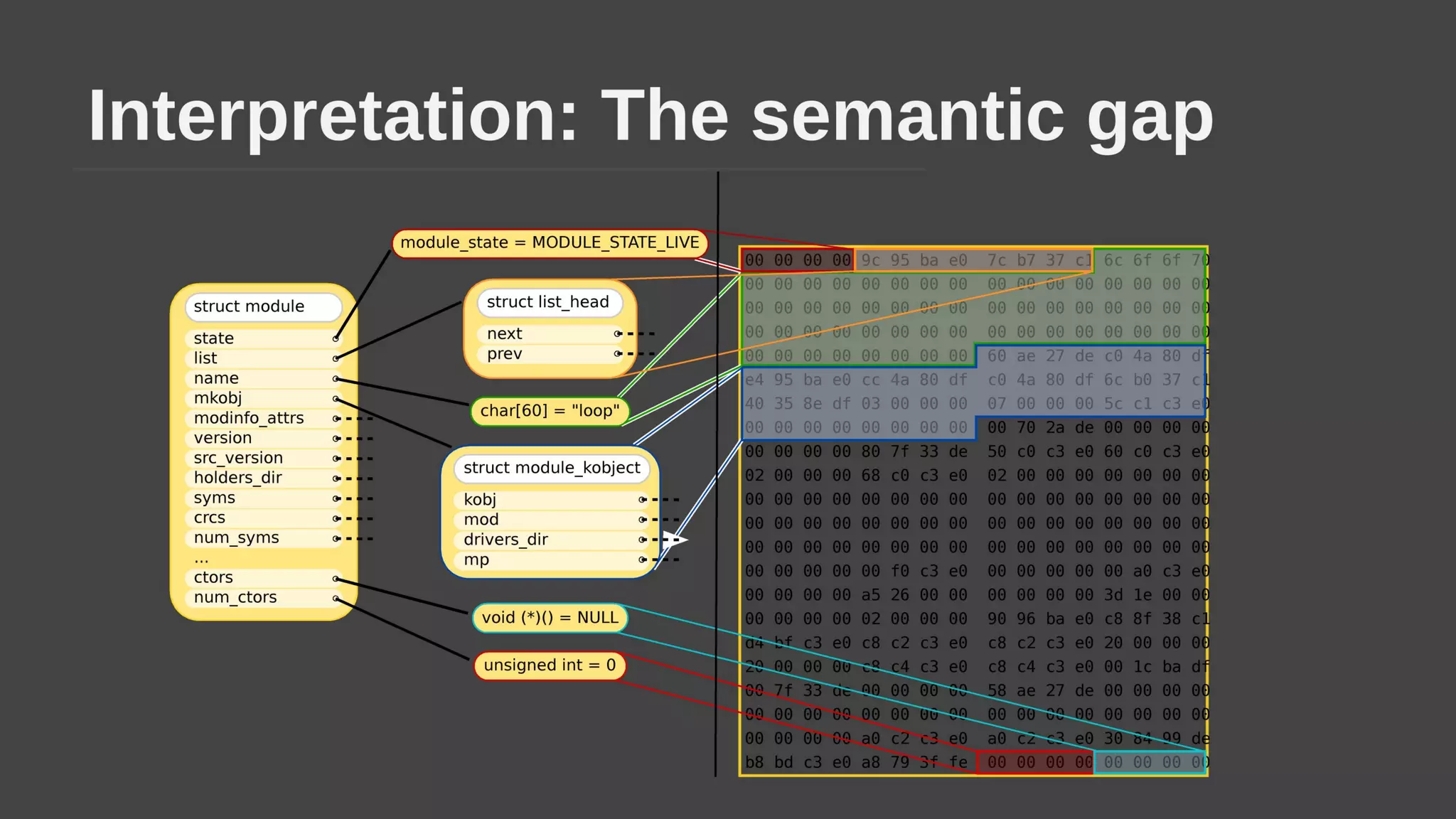
Task: Click the cyan-highlighted bytes in bottom row
Action: pyautogui.click(x=1150, y=763)
